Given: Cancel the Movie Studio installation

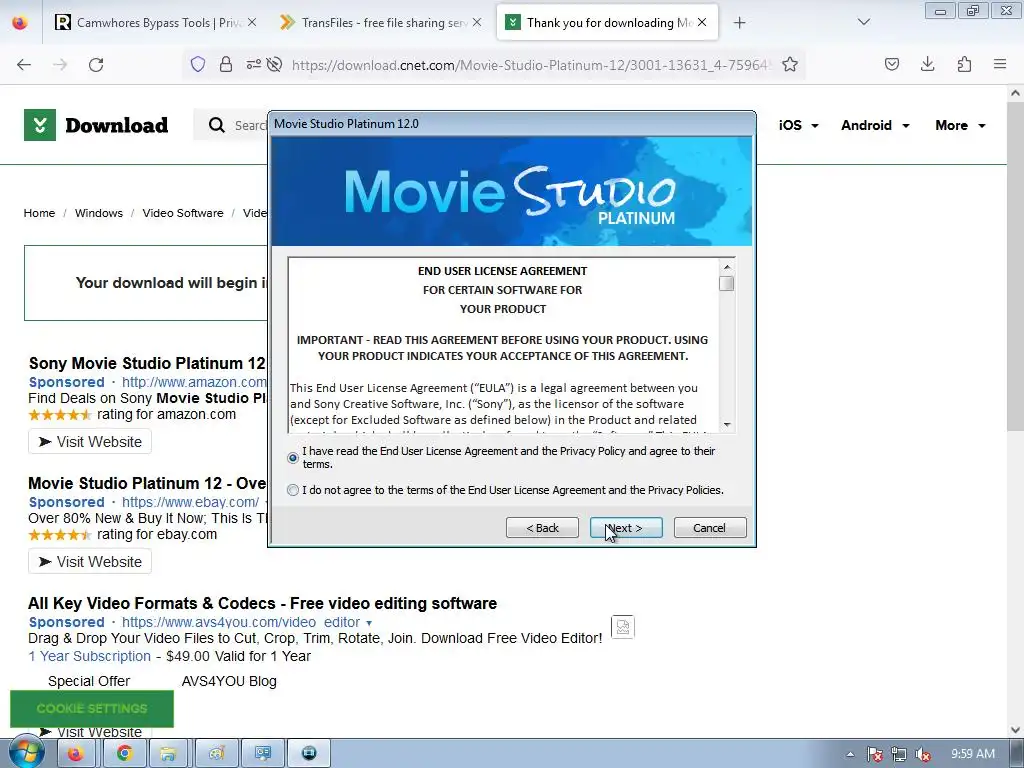Looking at the screenshot, I should pos(710,528).
